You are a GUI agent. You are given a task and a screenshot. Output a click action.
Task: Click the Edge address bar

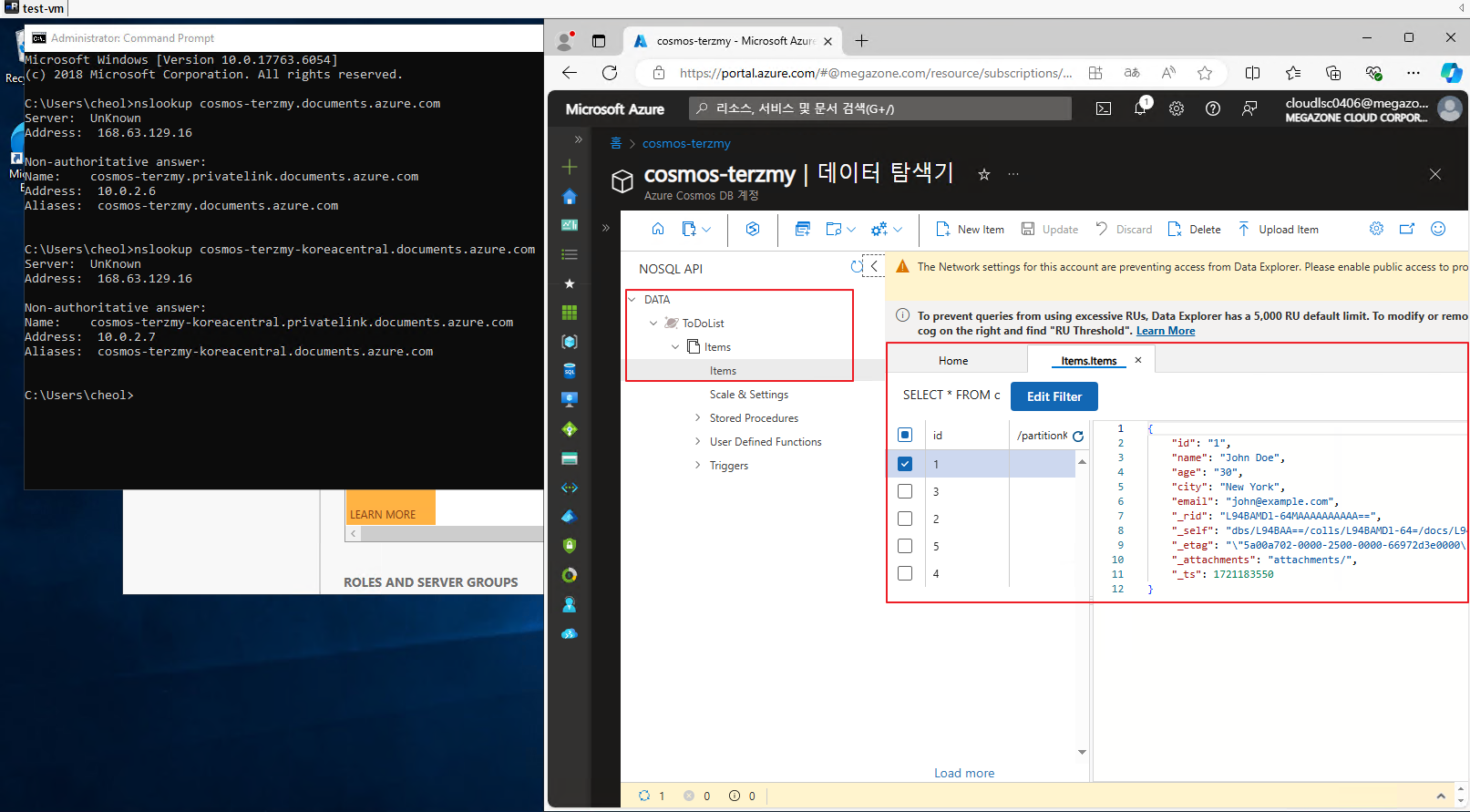(875, 73)
